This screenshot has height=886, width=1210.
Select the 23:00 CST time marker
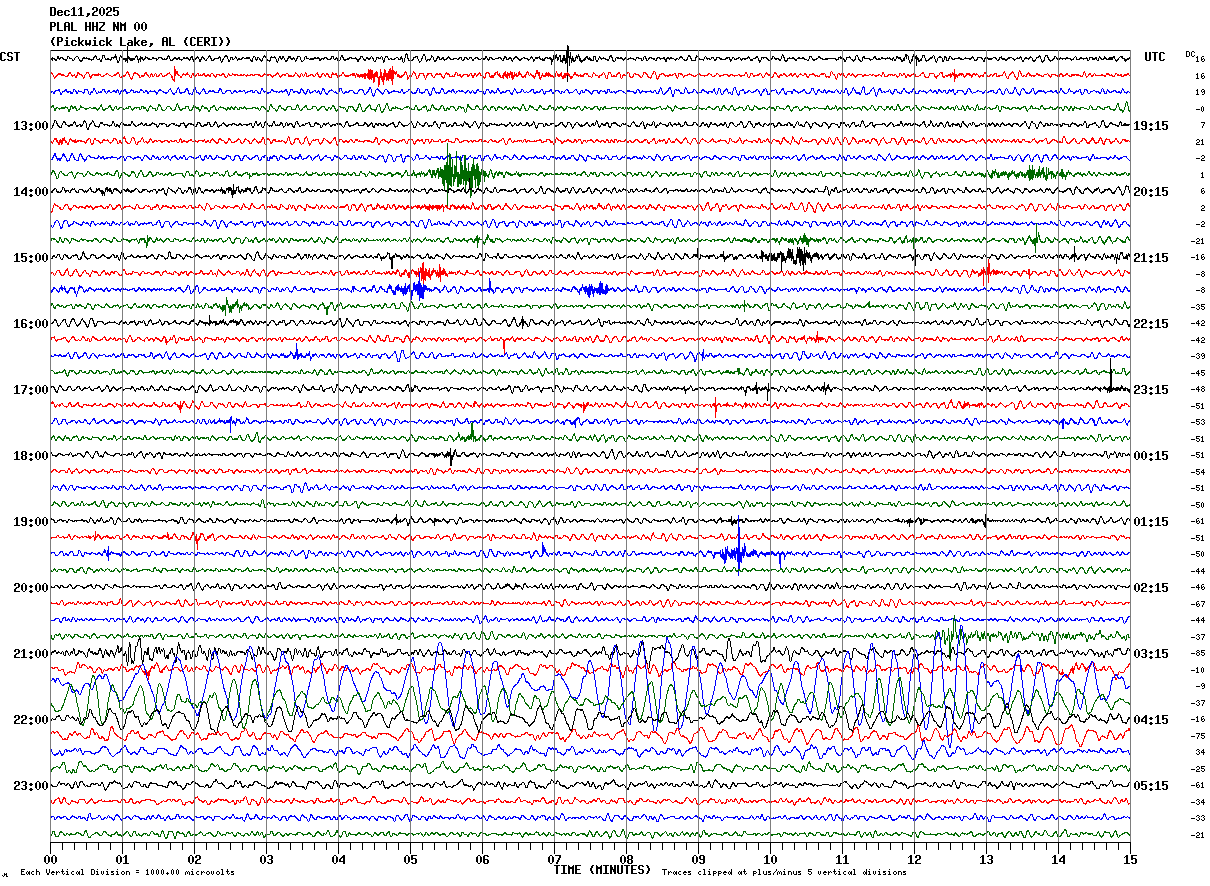pos(30,786)
